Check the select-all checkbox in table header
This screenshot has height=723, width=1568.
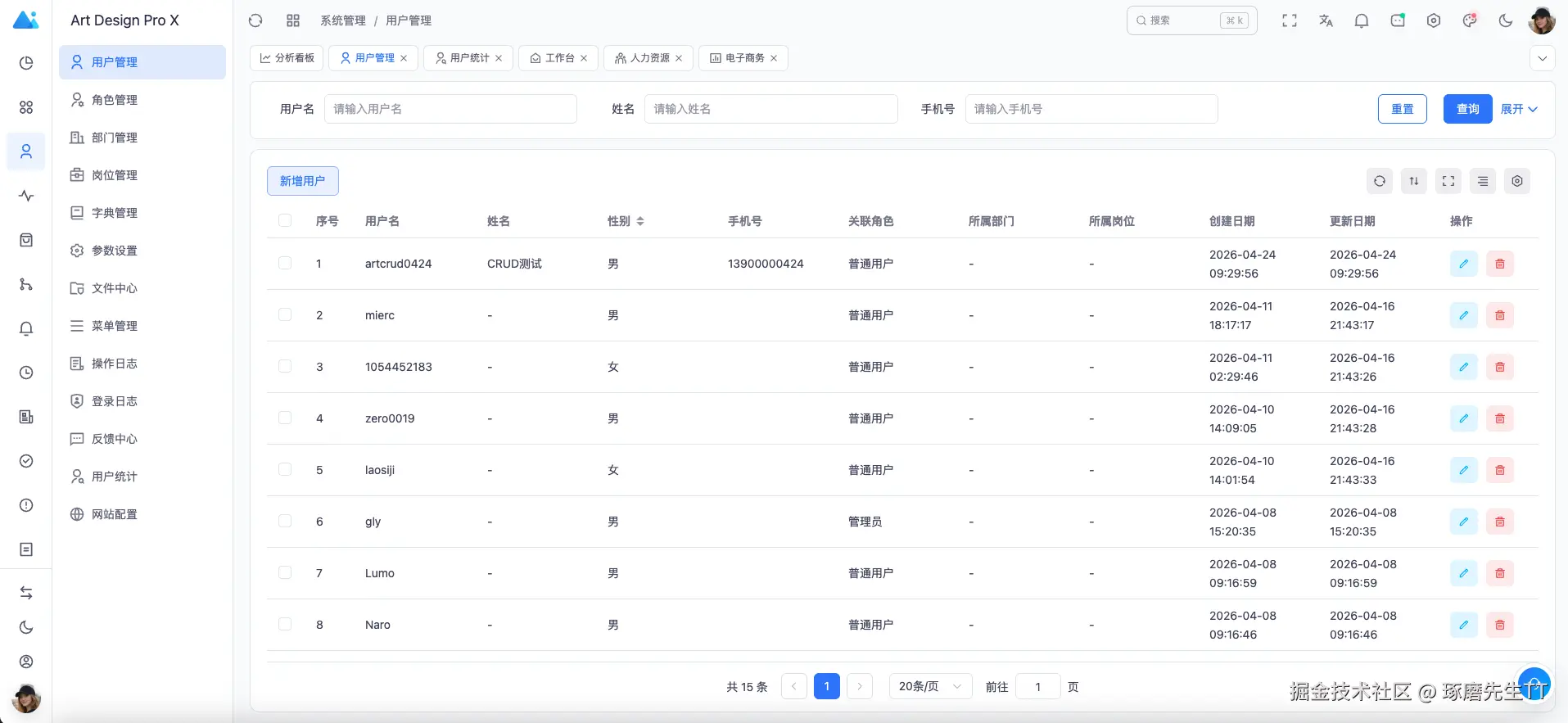[285, 220]
